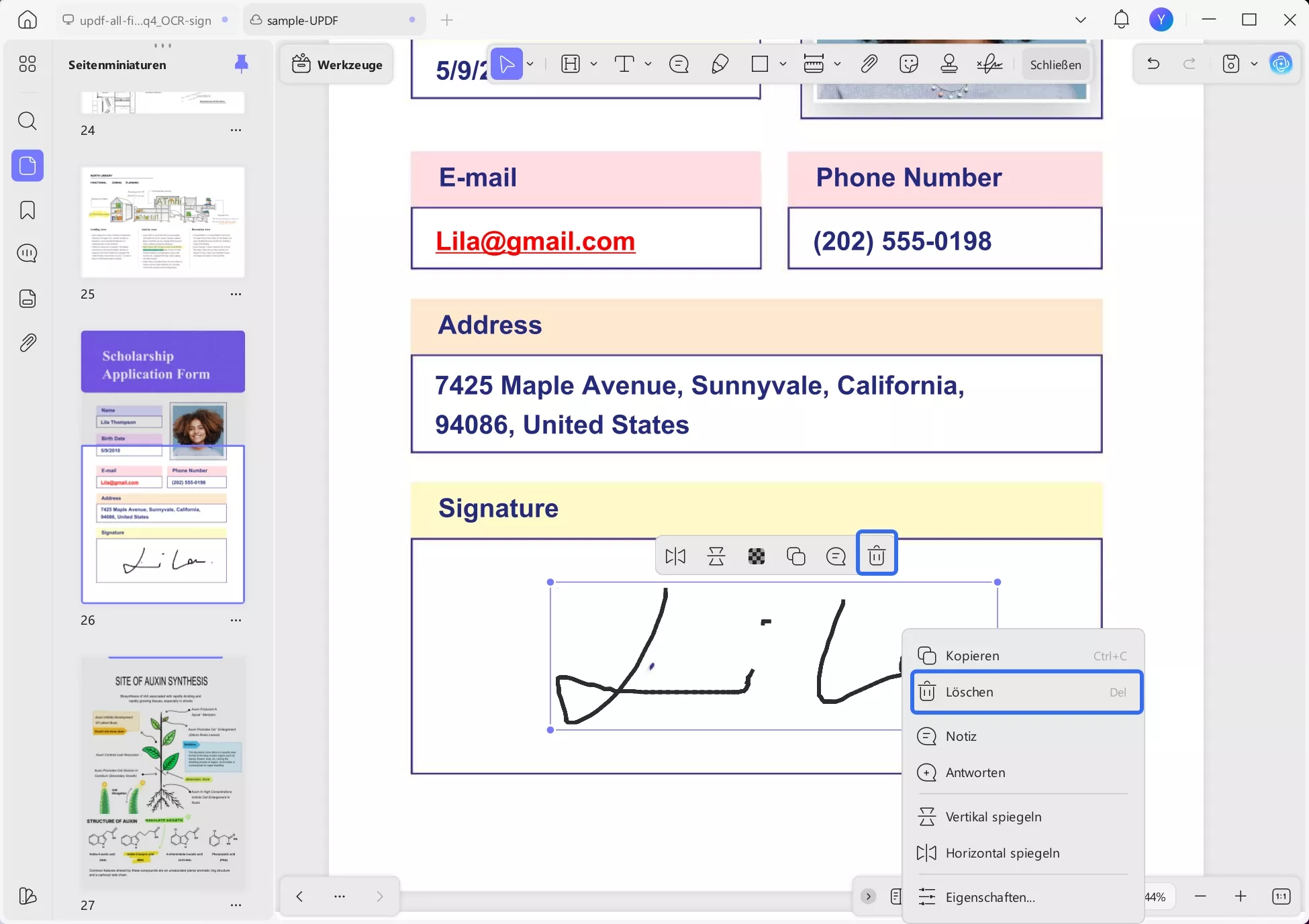1309x924 pixels.
Task: Click the attachment paperclip toolbar icon
Action: tap(869, 64)
